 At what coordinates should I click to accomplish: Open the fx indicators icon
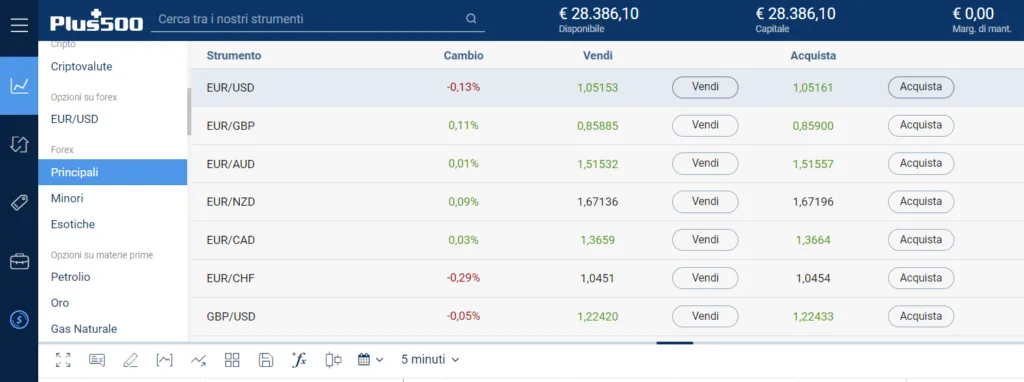(x=299, y=359)
